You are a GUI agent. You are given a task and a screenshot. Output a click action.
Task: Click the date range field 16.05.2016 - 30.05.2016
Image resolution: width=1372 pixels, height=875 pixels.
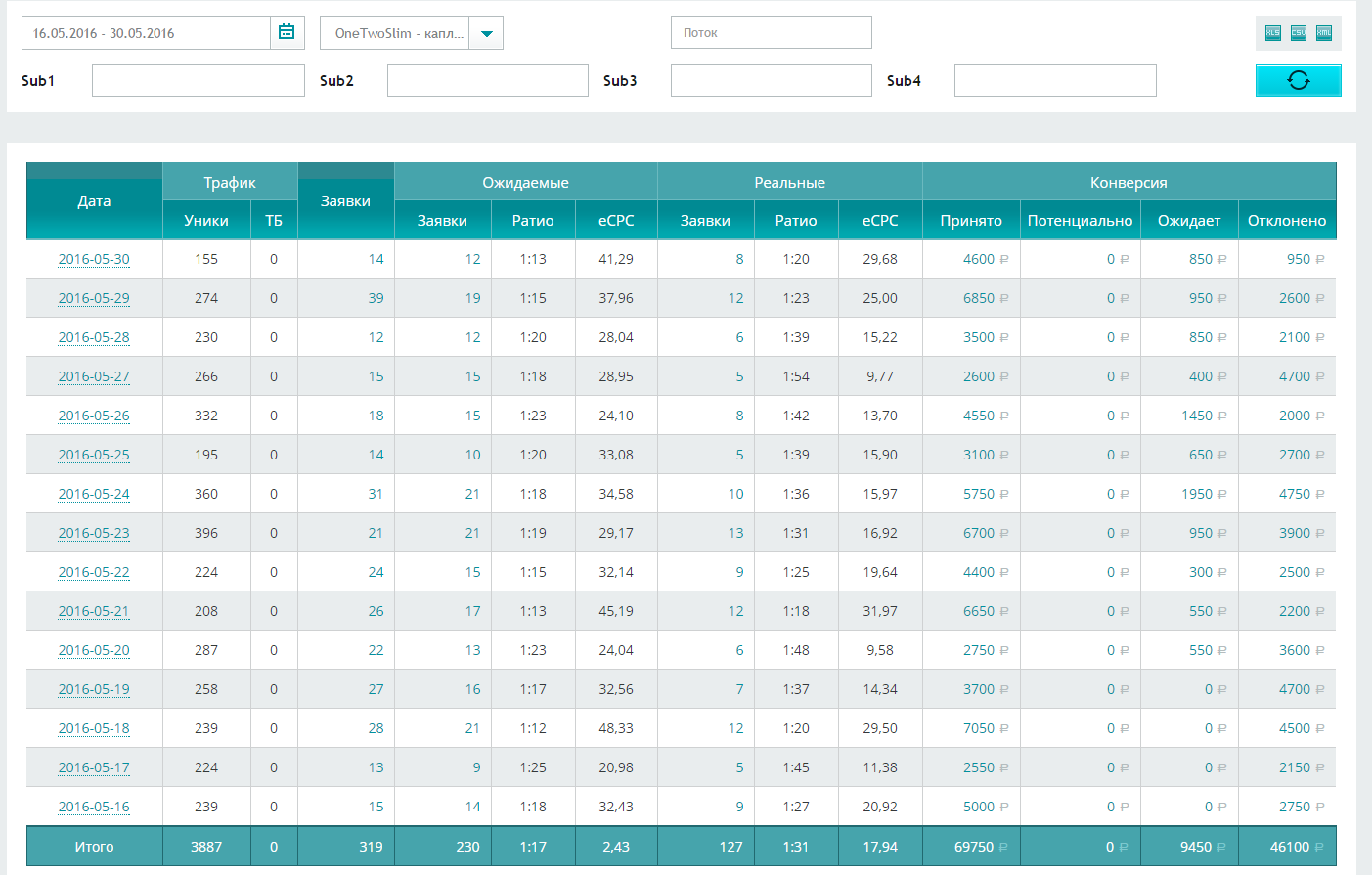pyautogui.click(x=147, y=33)
